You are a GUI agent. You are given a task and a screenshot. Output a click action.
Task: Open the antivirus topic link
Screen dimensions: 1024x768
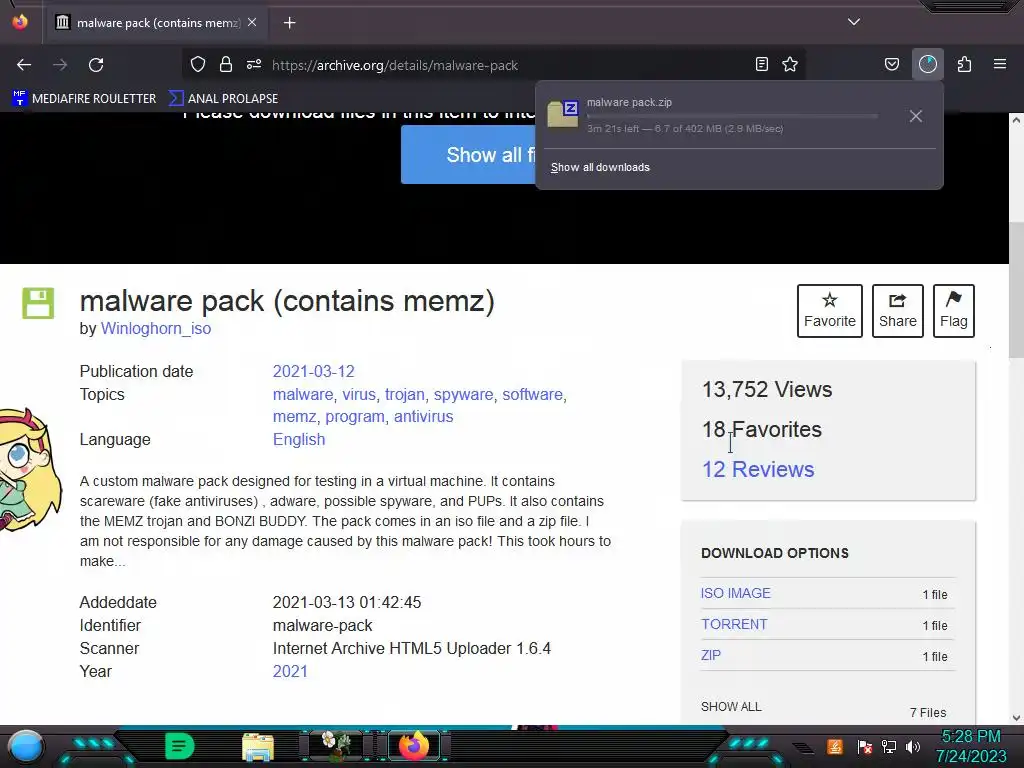(x=423, y=417)
